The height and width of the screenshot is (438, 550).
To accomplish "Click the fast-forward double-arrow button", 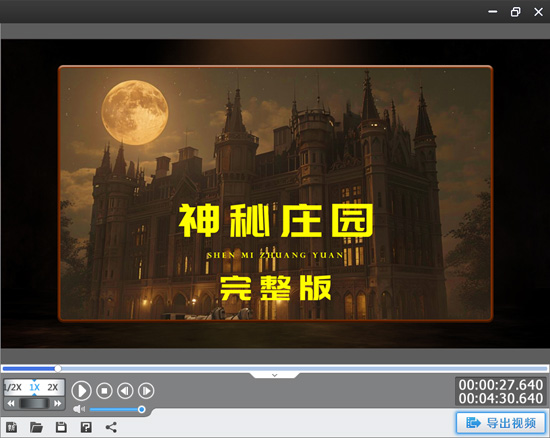I will (x=58, y=403).
